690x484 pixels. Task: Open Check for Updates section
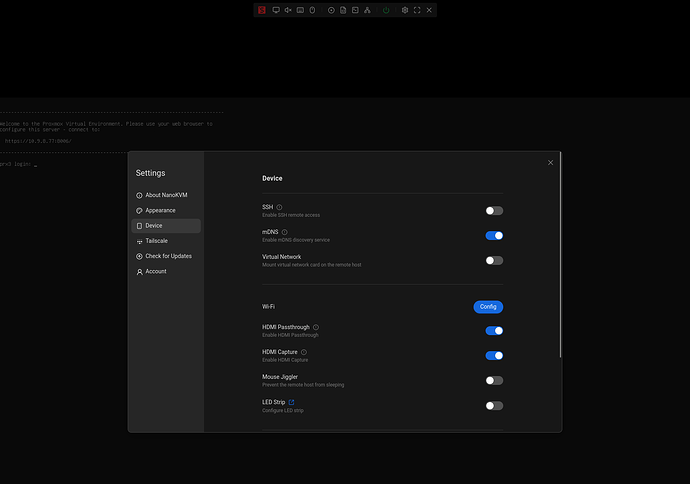pos(166,256)
